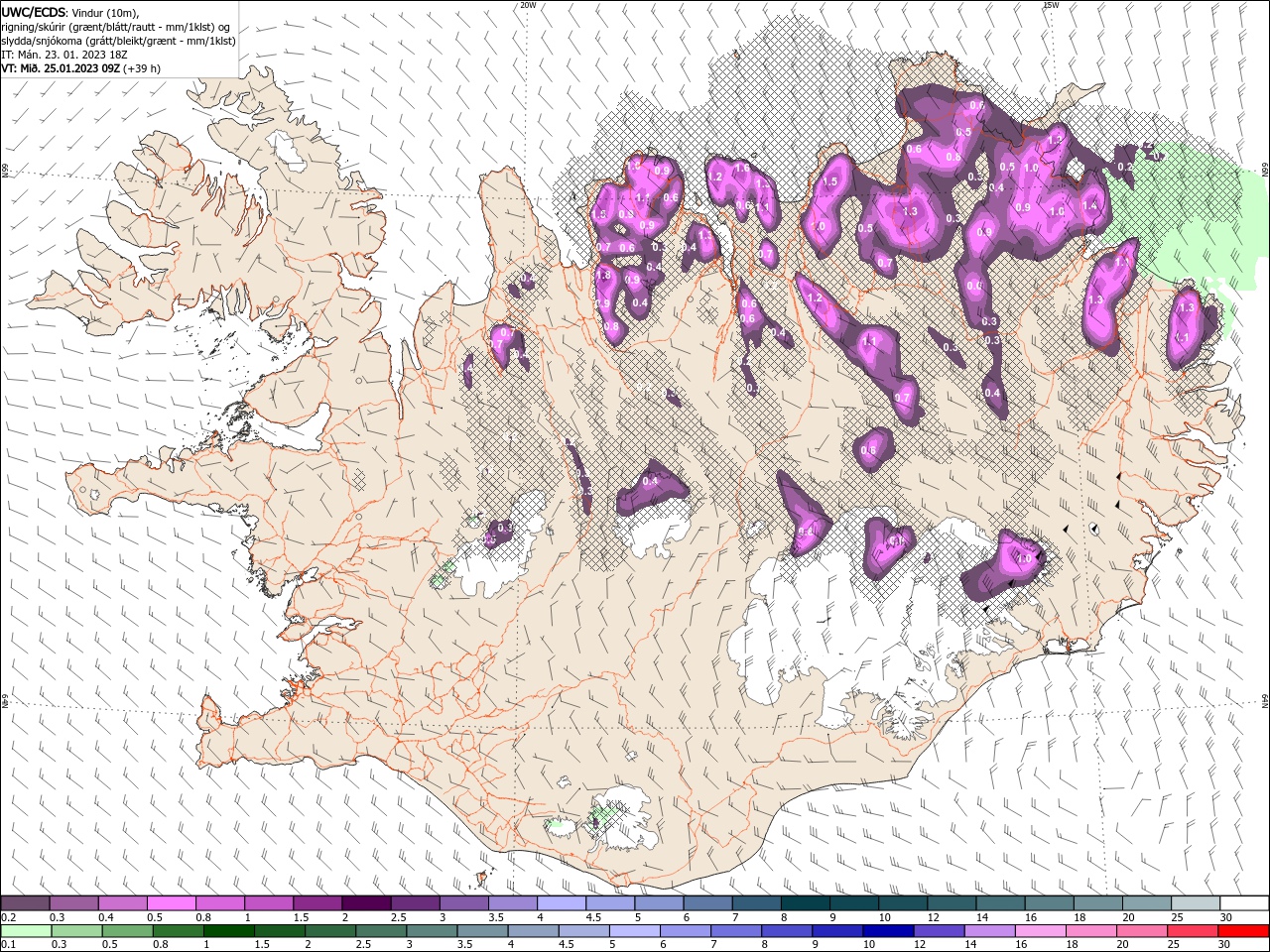1270x952 pixels.
Task: Select the light gray 25–30 top-row swatch
Action: 1196,903
